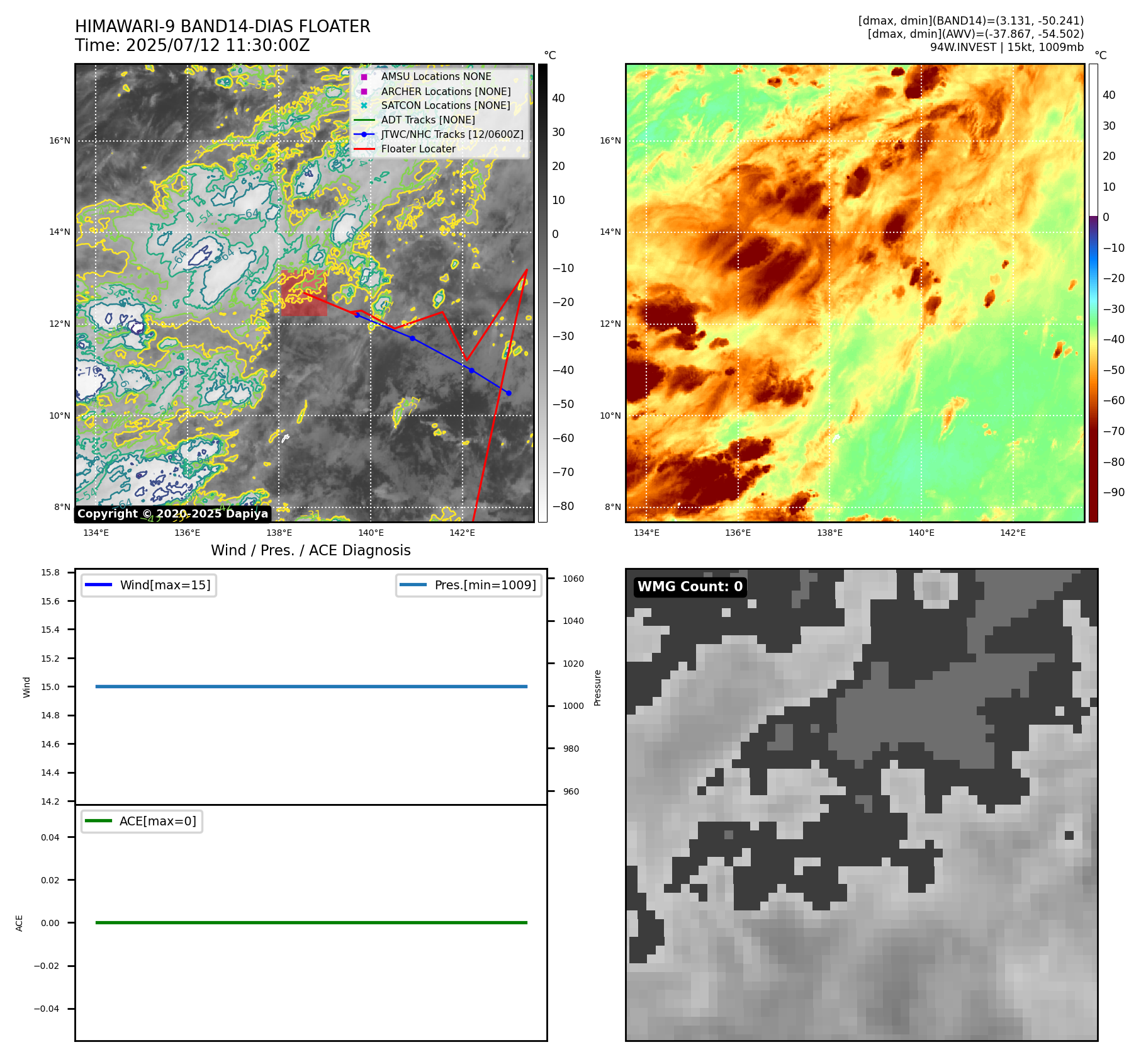
Task: Click '8°N' label on colored water-vapor map
Action: click(x=613, y=507)
